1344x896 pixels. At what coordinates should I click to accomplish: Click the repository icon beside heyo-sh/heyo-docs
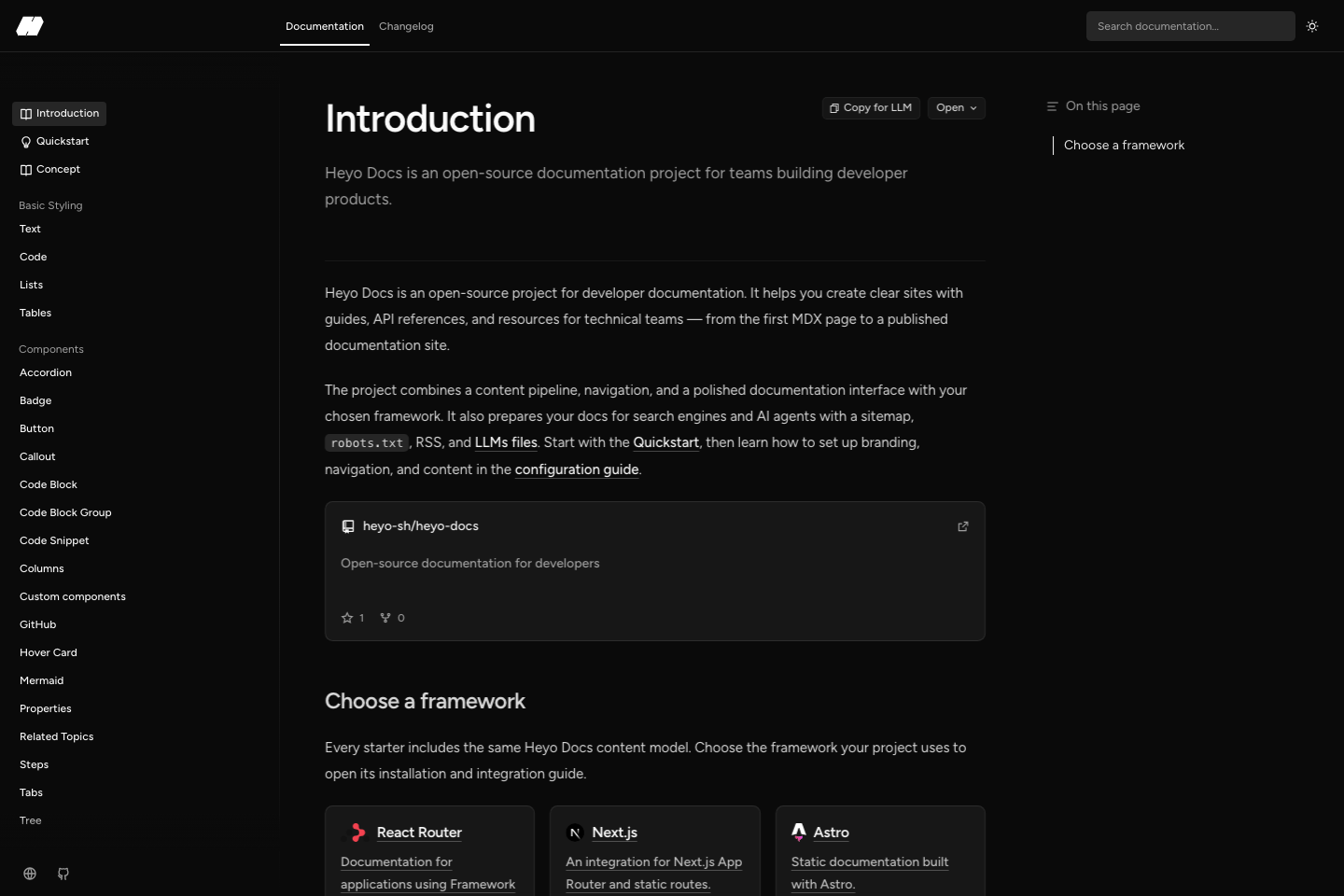348,526
